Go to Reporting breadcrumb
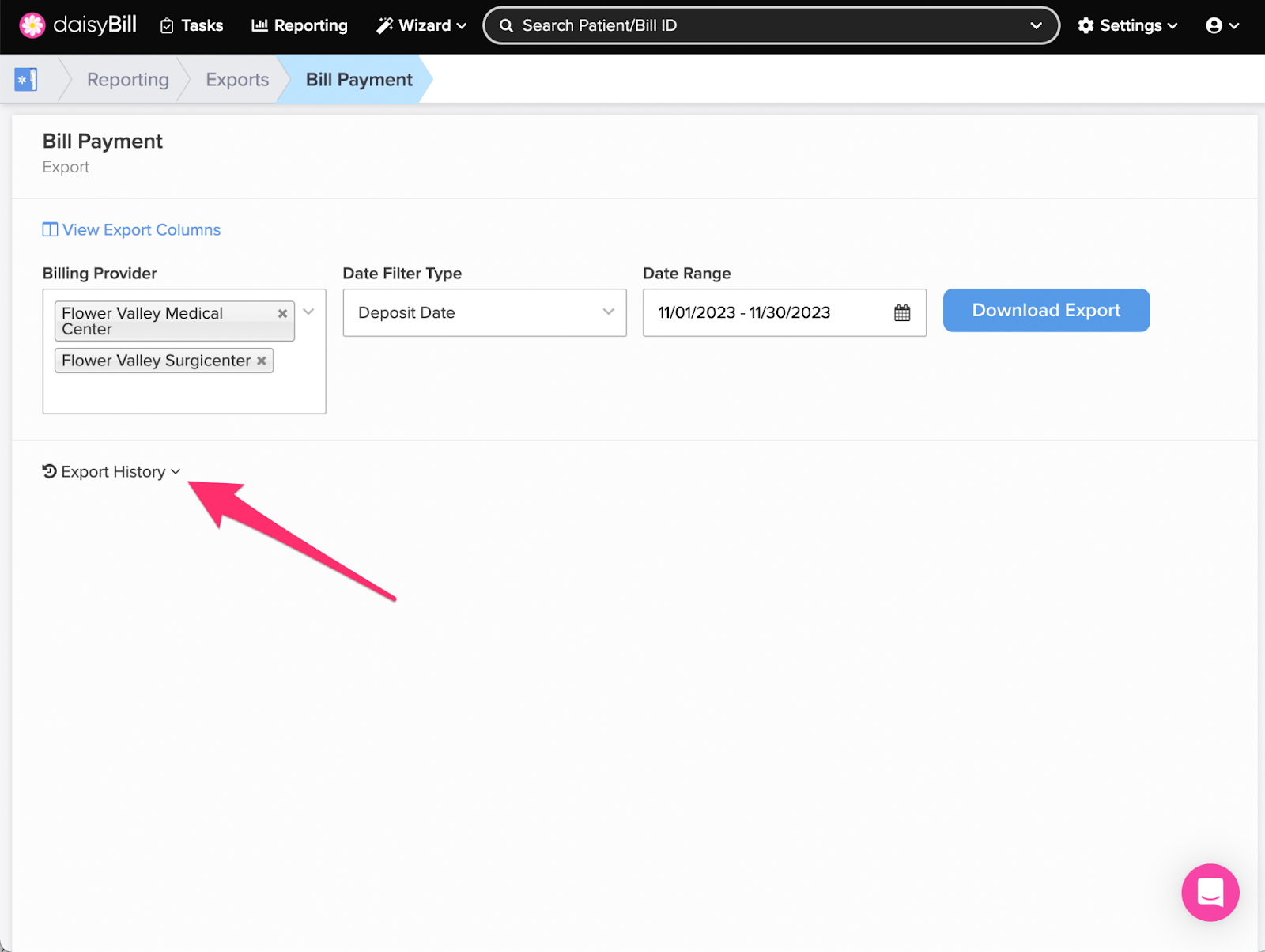 pos(128,80)
